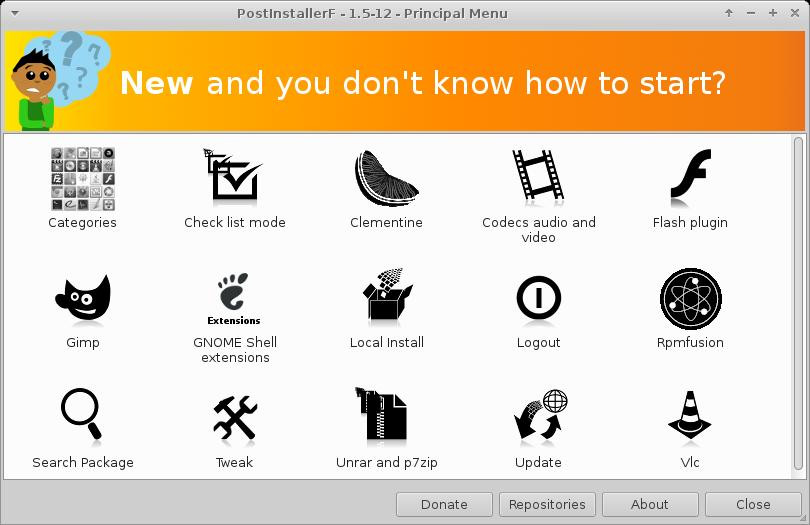Click the GNOME Shell extensions foot icon
Screen dimensions: 810x525
(233, 299)
